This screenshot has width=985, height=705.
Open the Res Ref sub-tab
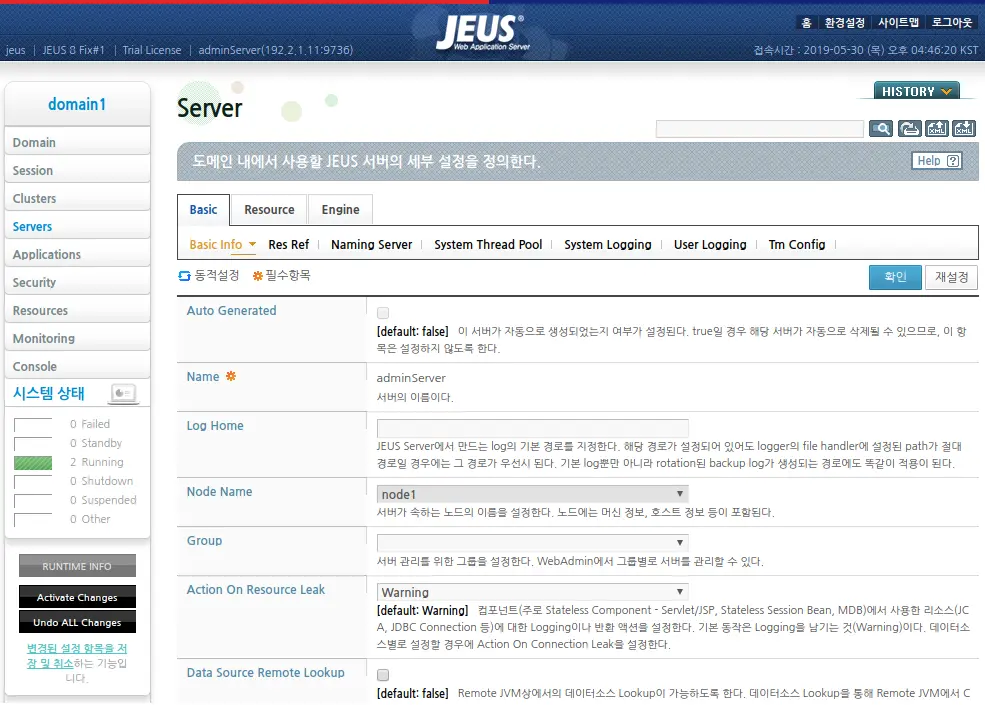pyautogui.click(x=288, y=244)
